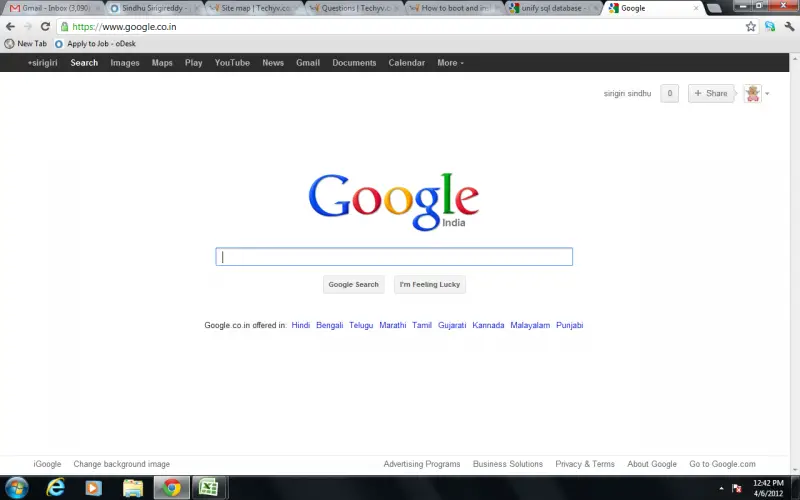This screenshot has height=500, width=800.
Task: Click the browser forward arrow
Action: [28, 27]
